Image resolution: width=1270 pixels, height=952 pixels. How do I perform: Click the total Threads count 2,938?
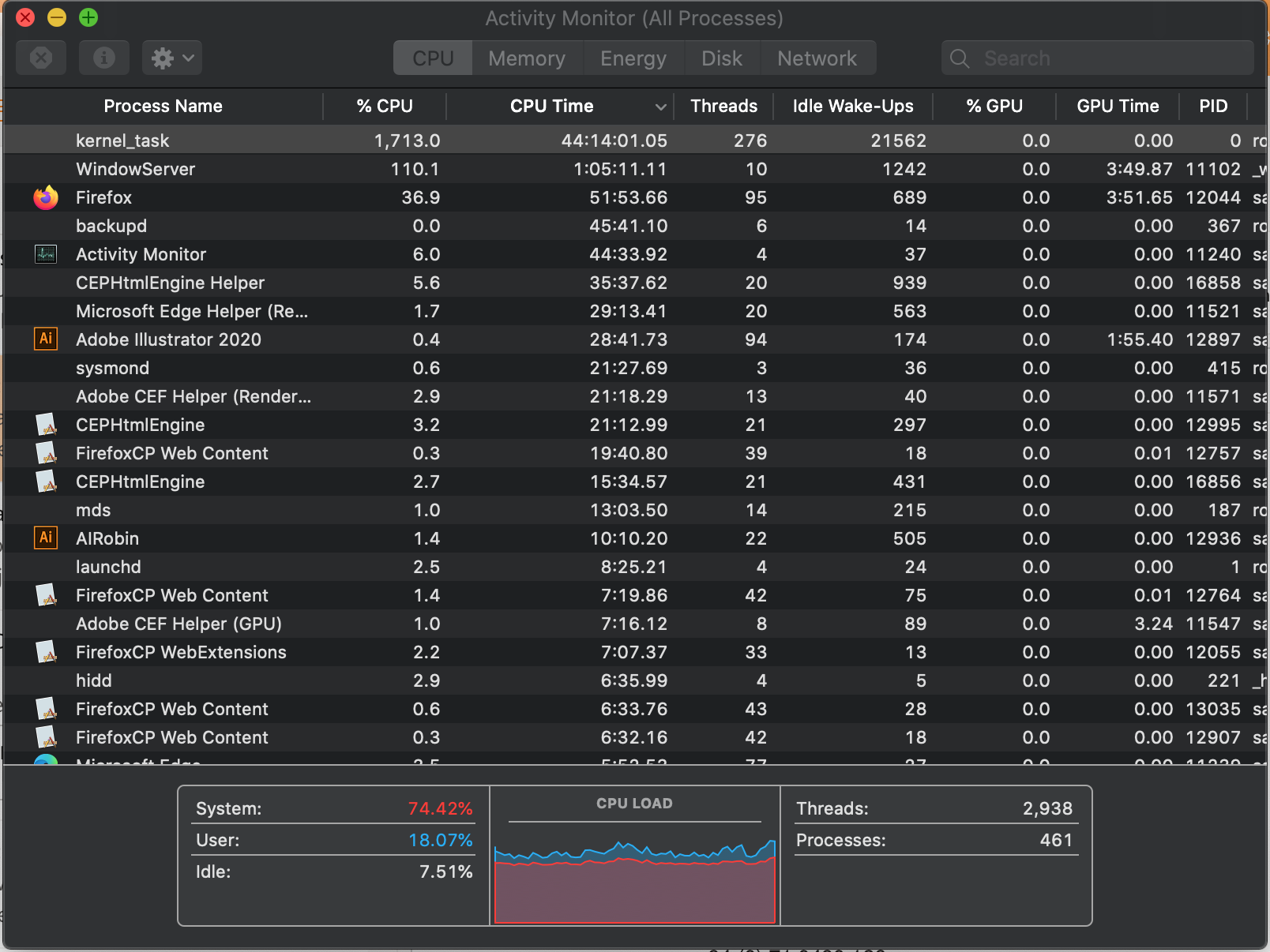click(x=1048, y=808)
